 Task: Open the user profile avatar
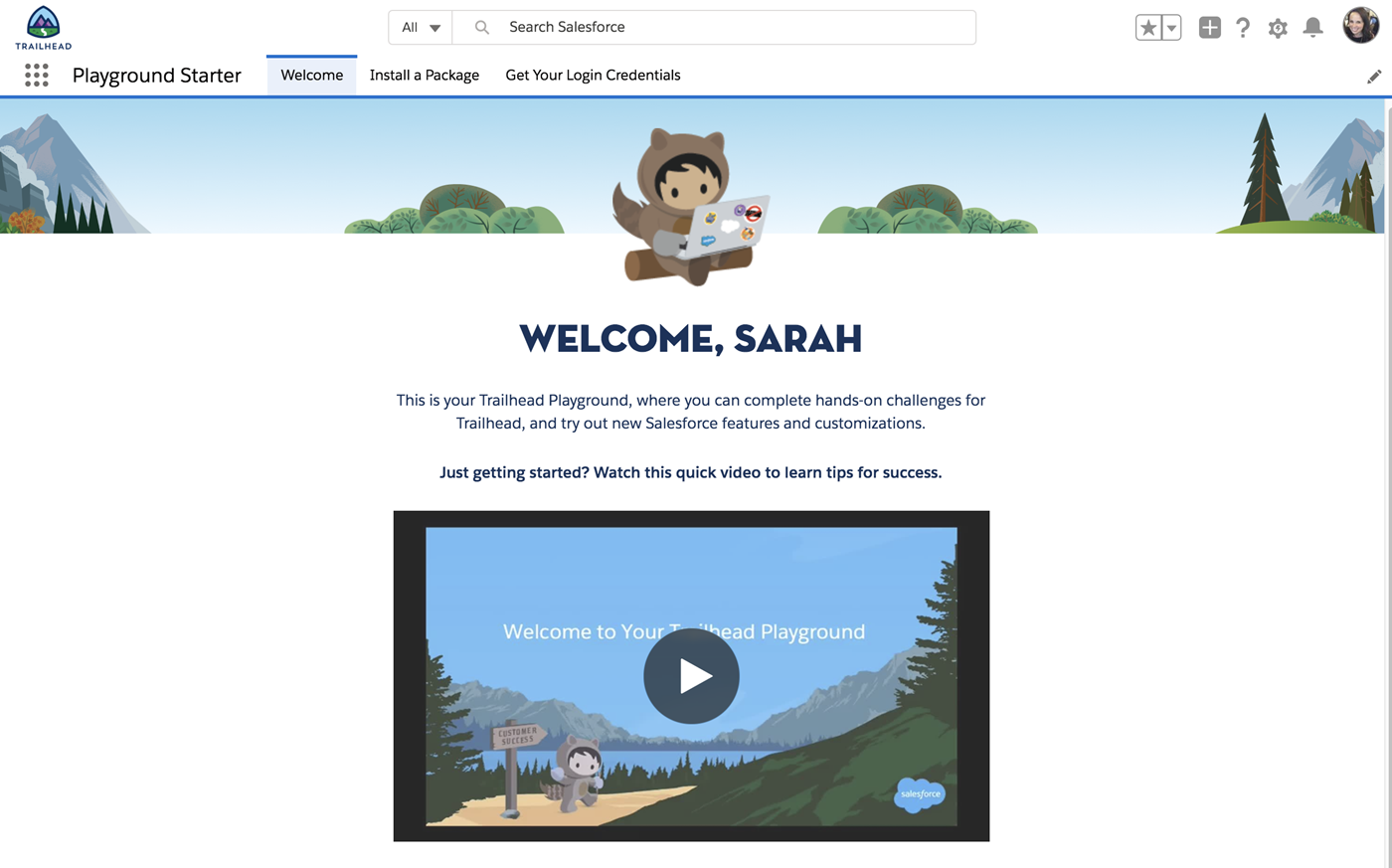[1361, 26]
